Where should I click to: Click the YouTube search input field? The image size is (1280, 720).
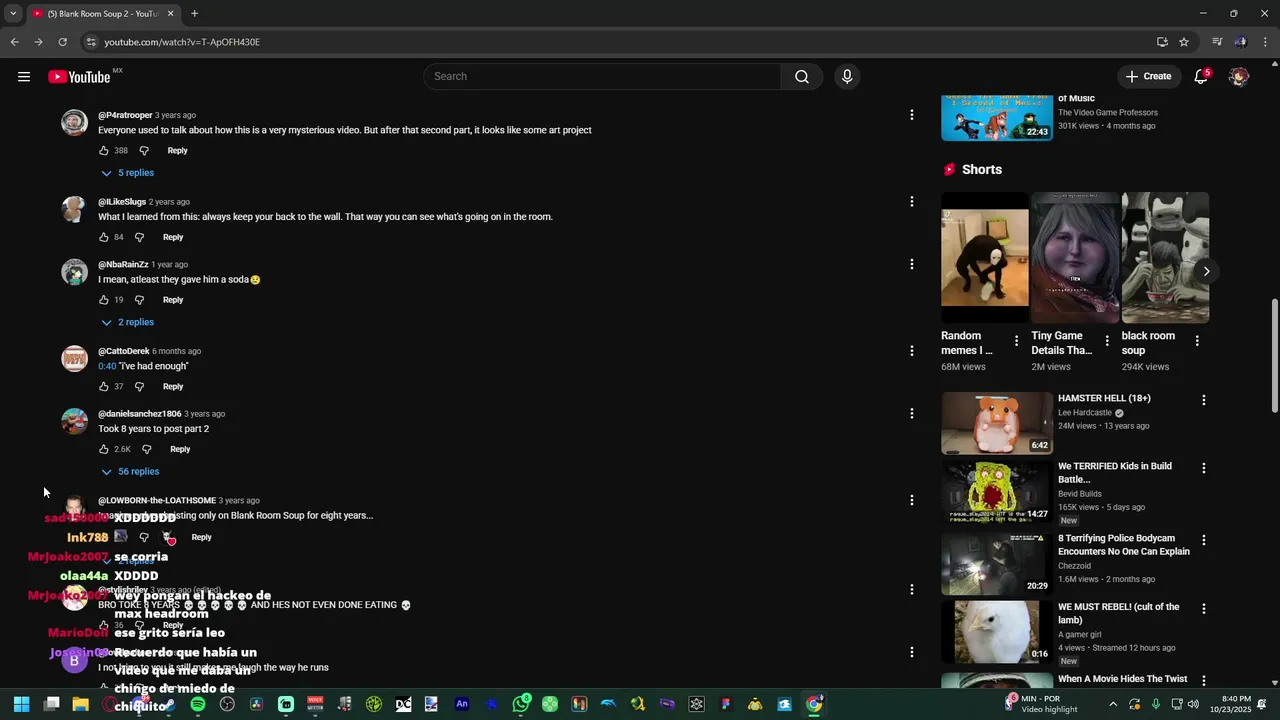[602, 77]
